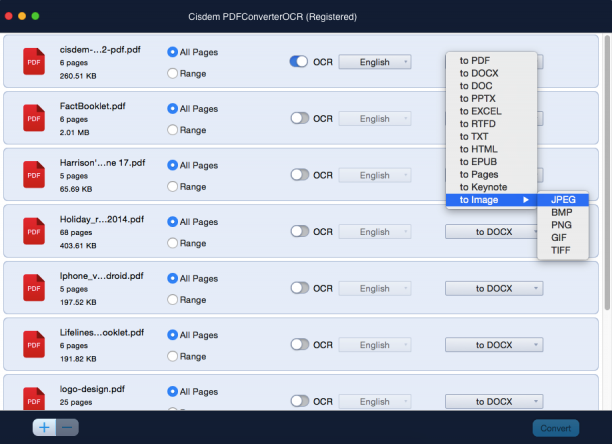The height and width of the screenshot is (444, 612).
Task: Open 'to DOCX' format dropdown for Iphone_v...droid.pdf
Action: [494, 288]
